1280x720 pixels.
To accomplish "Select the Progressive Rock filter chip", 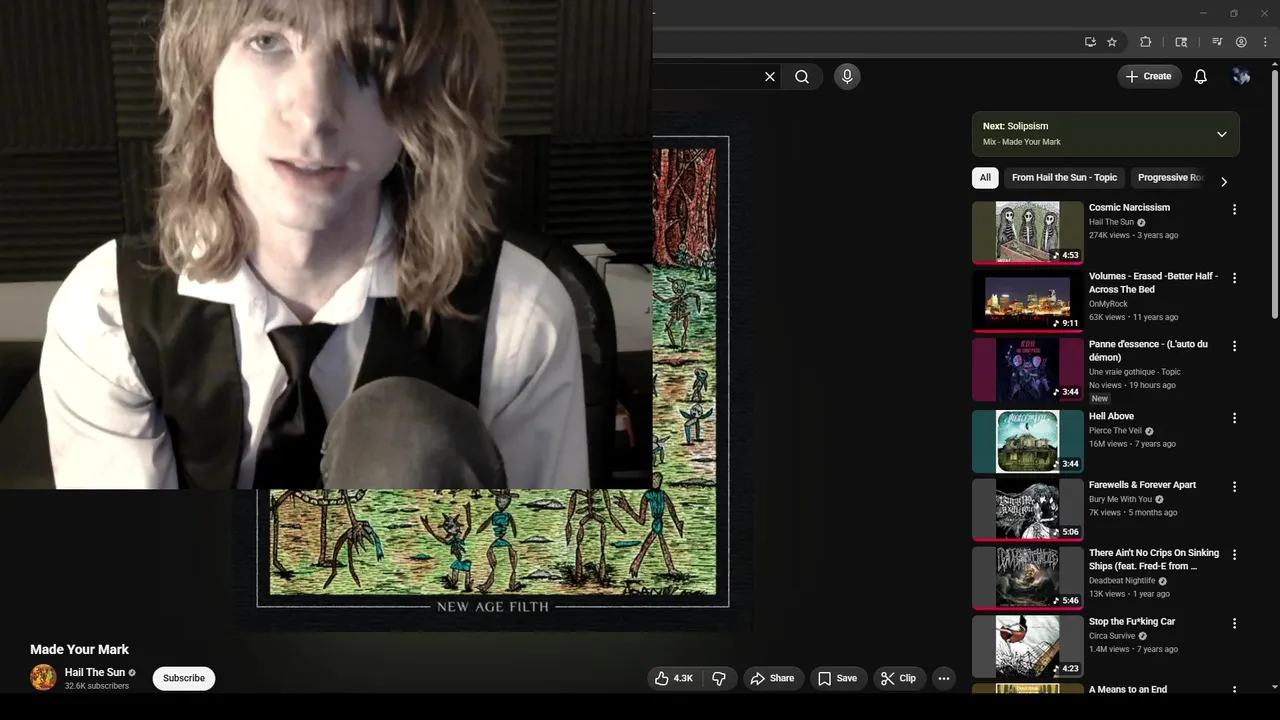I will tap(1170, 178).
